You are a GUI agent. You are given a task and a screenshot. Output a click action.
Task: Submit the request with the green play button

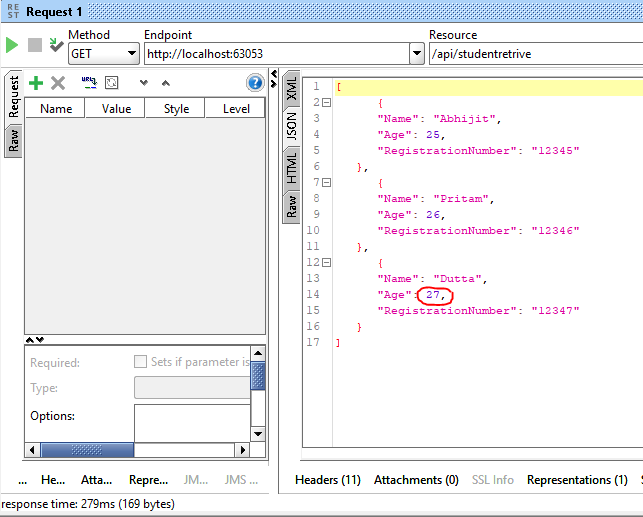click(12, 45)
